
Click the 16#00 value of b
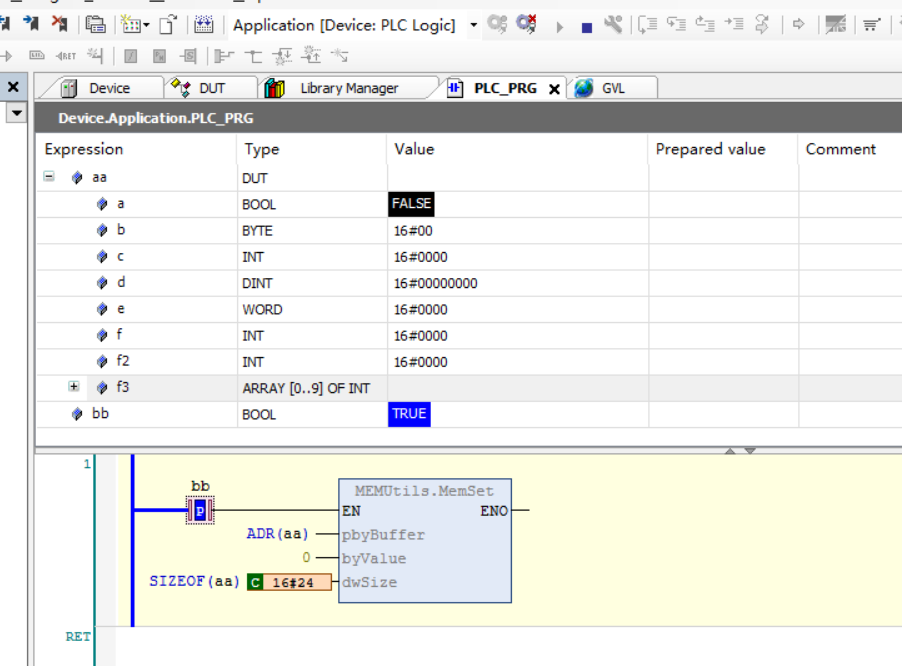tap(413, 231)
